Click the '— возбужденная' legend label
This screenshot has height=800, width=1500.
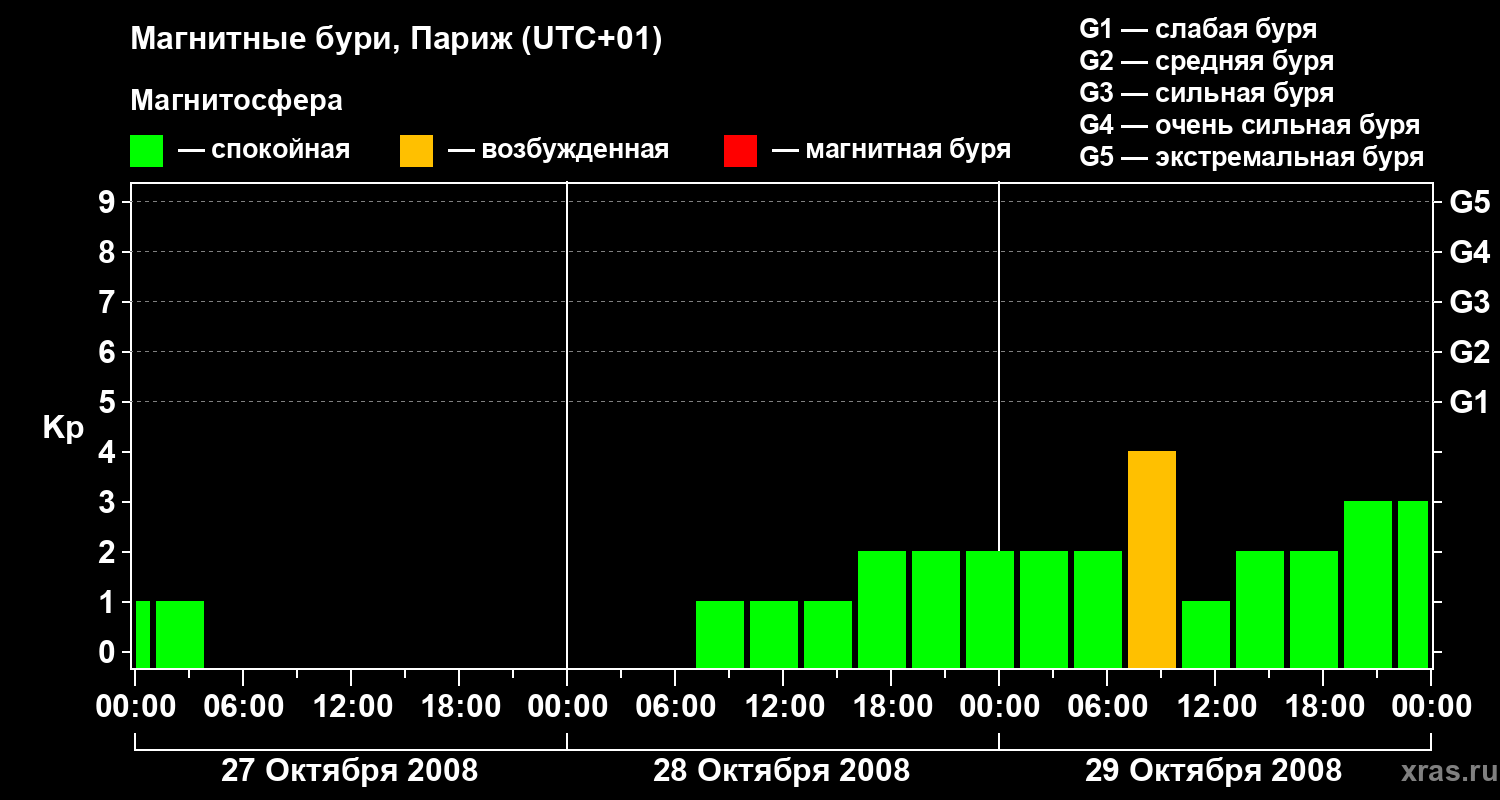coord(558,151)
